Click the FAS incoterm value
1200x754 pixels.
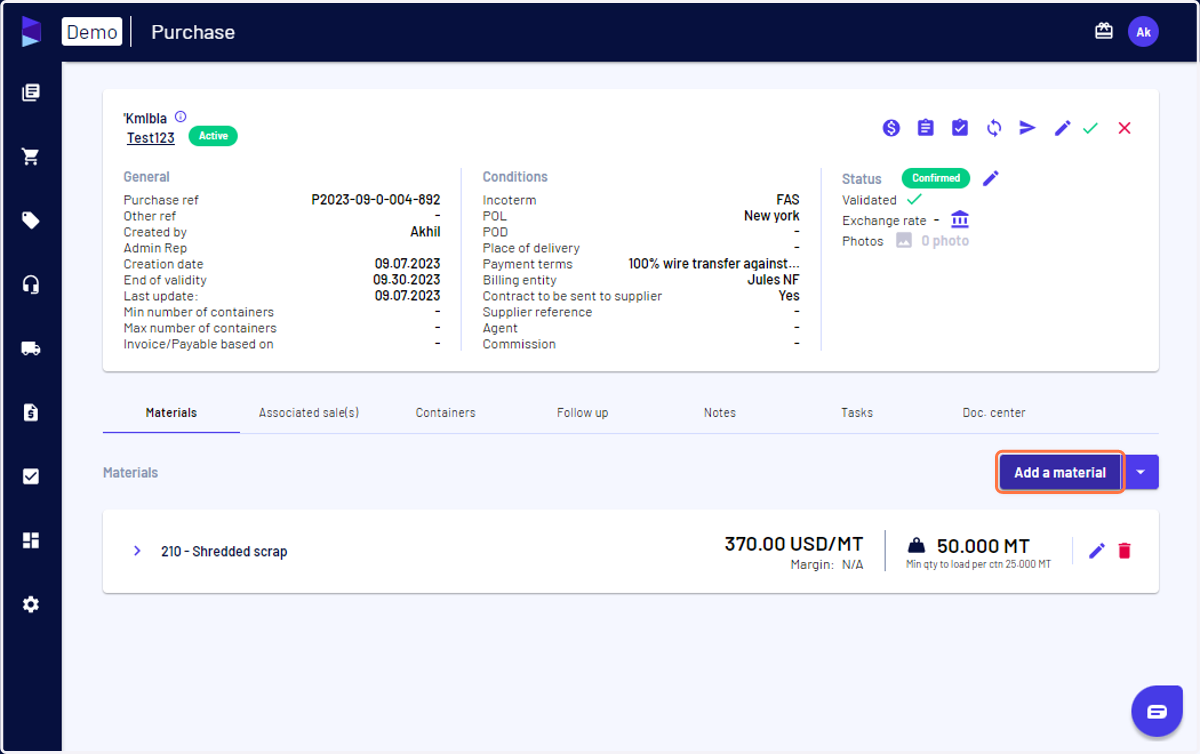point(788,200)
